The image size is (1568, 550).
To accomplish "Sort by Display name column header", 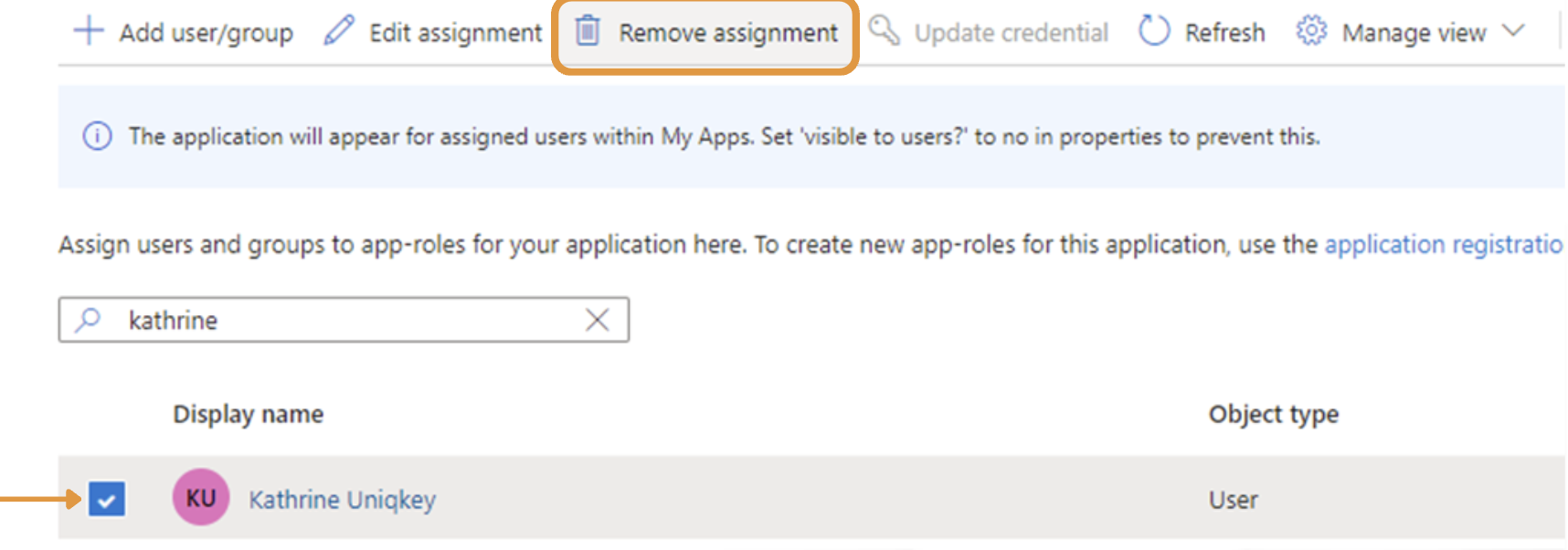I will [249, 414].
